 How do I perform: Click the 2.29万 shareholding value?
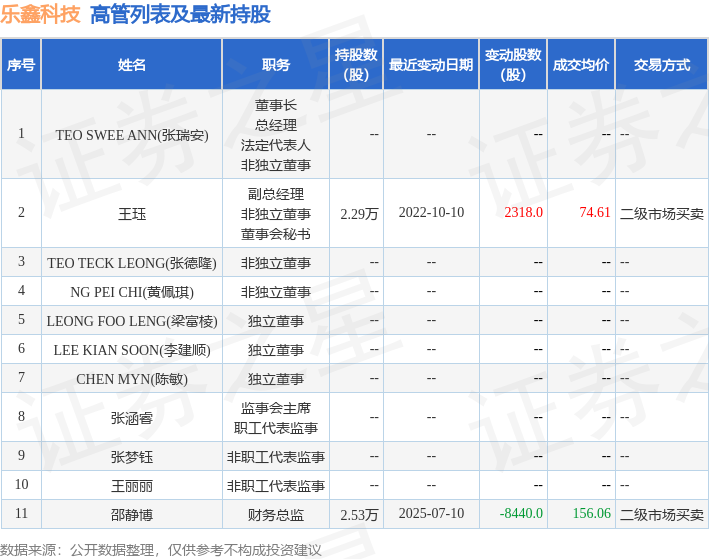(359, 213)
